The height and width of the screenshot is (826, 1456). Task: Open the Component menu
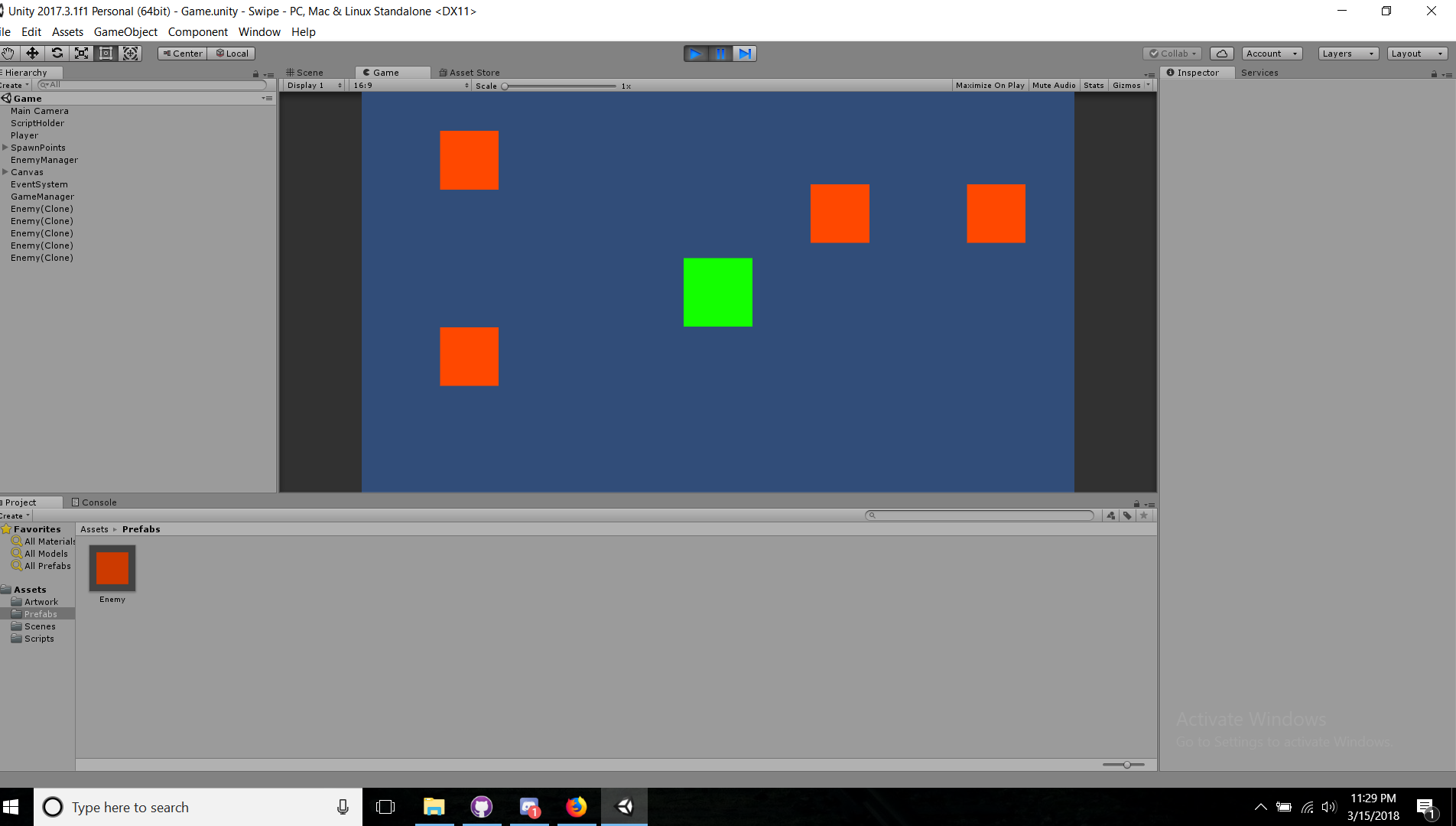[198, 32]
